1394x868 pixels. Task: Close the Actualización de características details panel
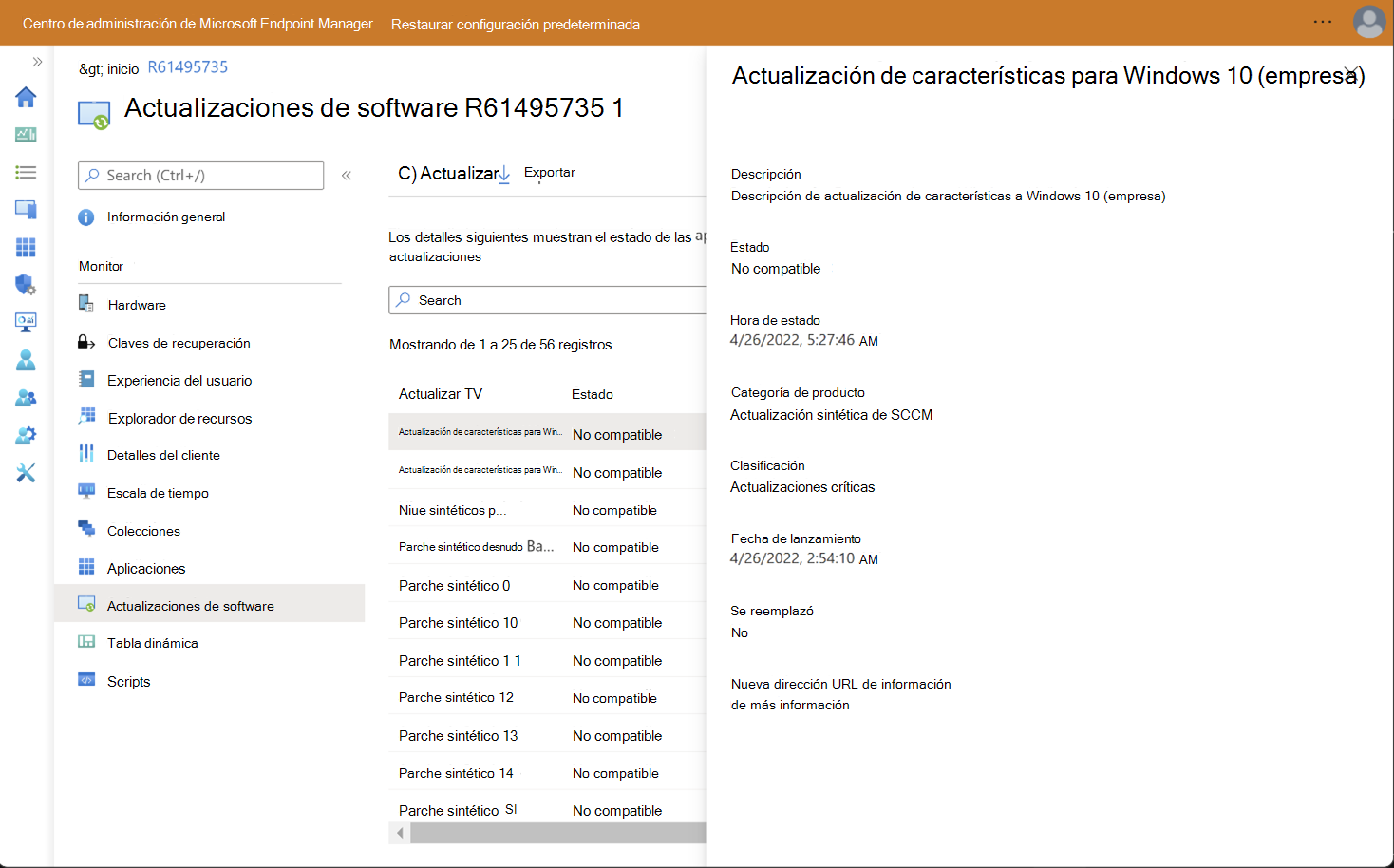pos(1350,73)
